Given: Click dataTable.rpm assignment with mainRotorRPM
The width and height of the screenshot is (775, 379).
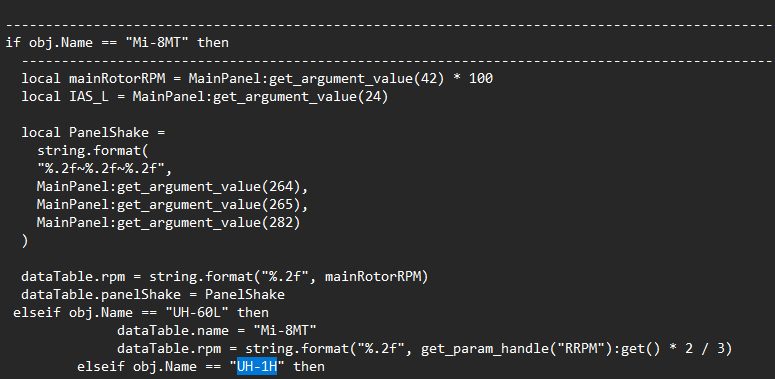Looking at the screenshot, I should (x=224, y=277).
